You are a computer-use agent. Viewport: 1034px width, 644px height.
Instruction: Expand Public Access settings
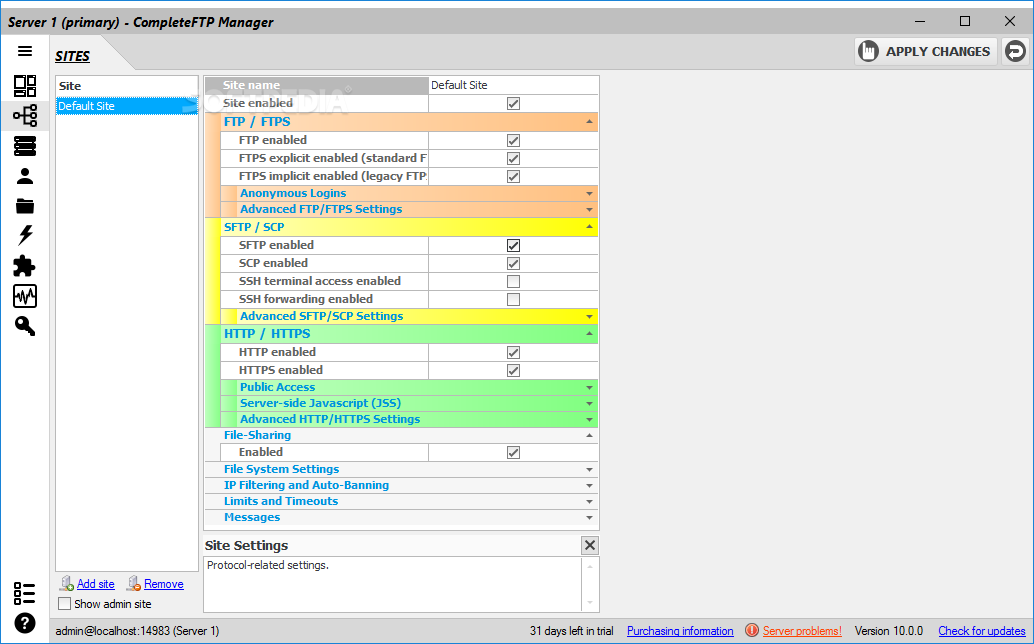(589, 388)
